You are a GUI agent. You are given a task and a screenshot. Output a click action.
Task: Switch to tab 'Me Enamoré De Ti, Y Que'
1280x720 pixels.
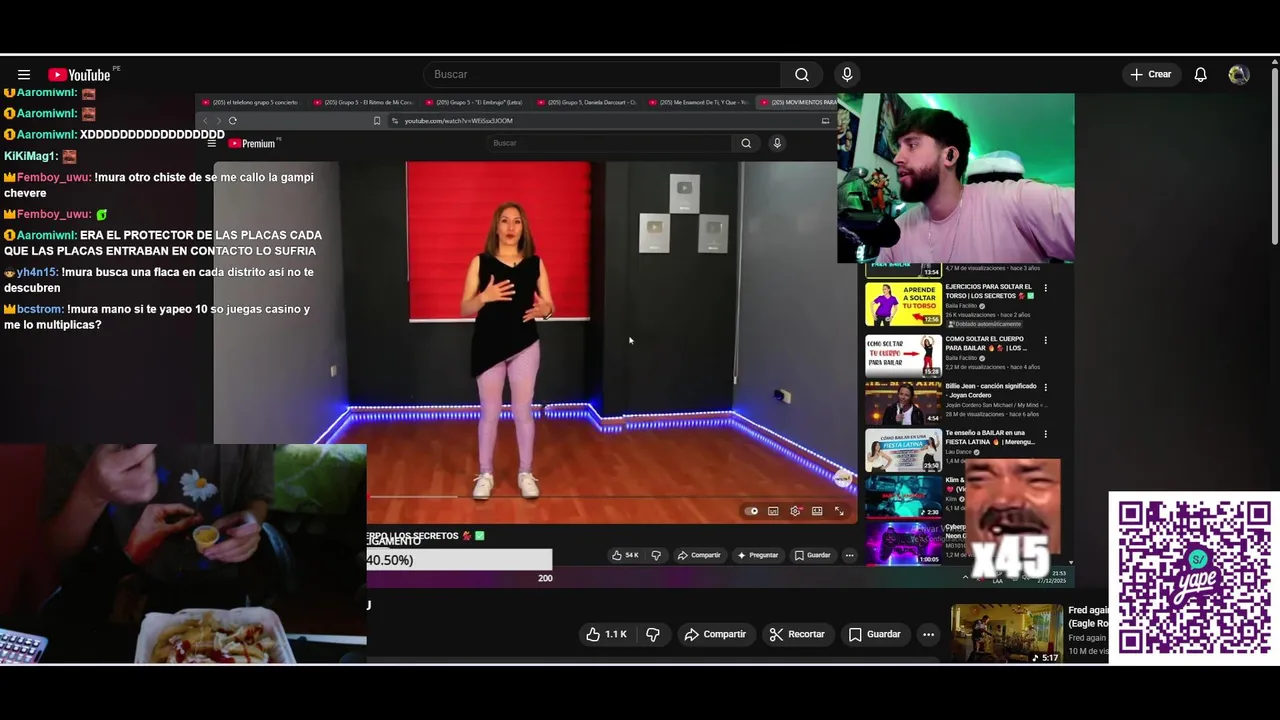(x=698, y=102)
